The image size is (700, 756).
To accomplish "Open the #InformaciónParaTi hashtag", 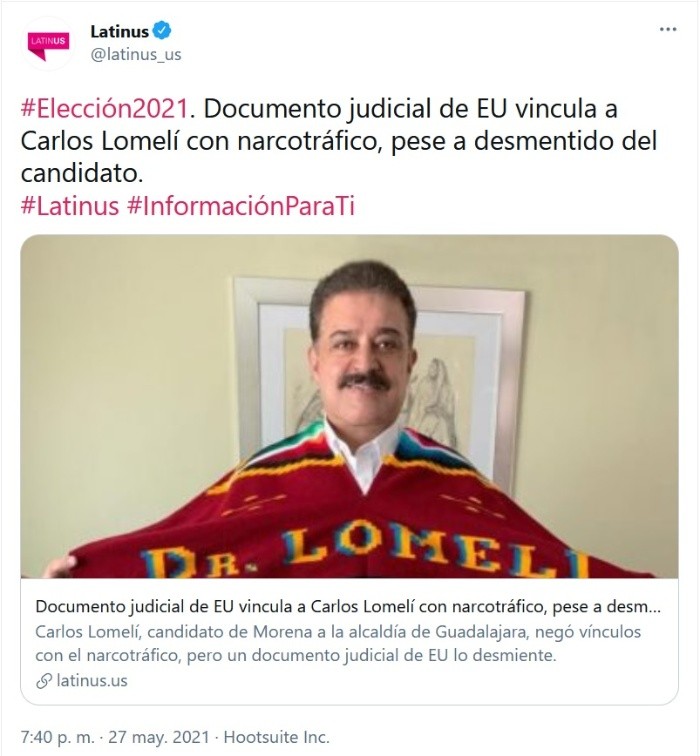I will (x=241, y=205).
